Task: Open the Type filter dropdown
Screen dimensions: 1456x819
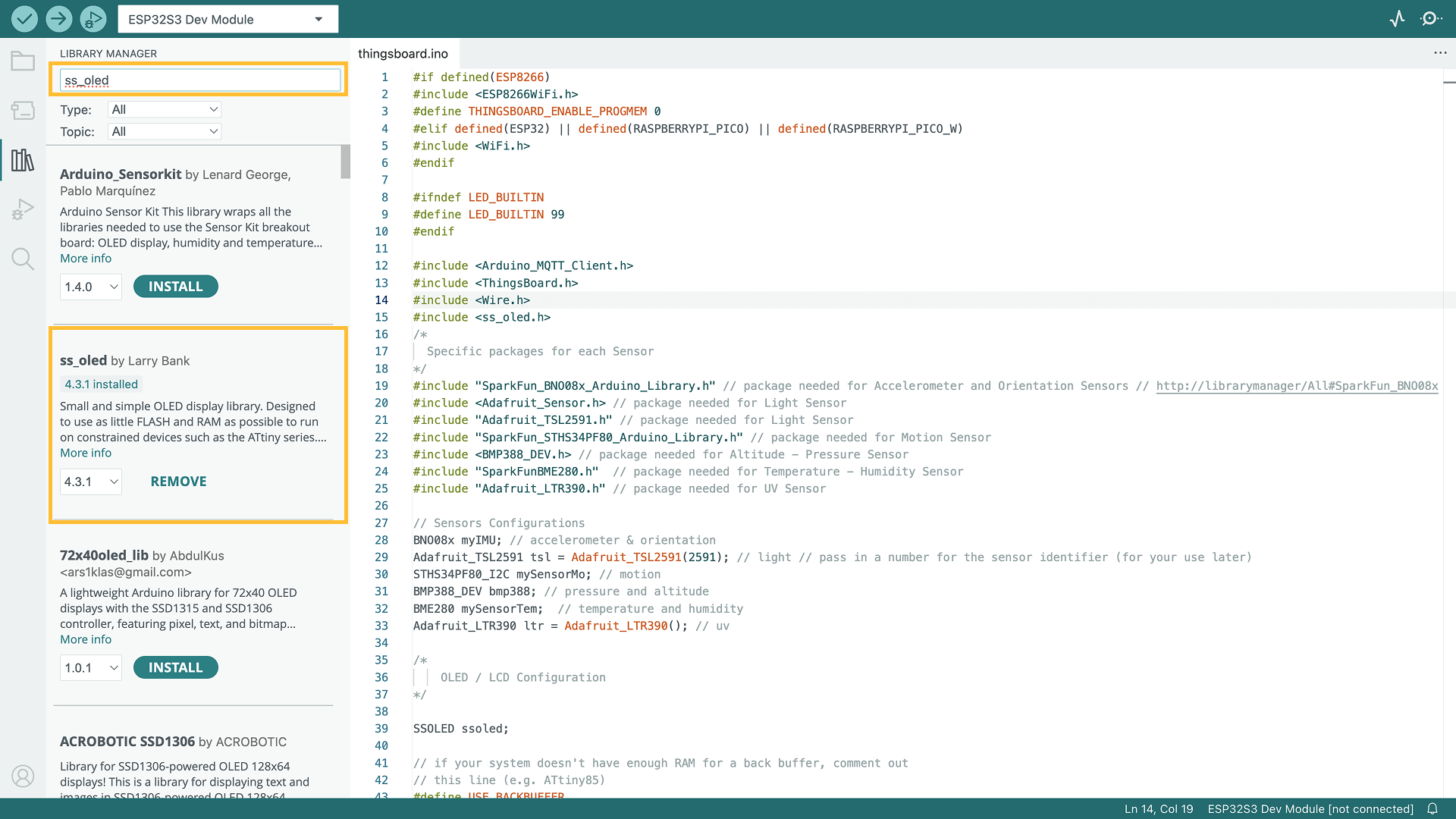Action: click(x=165, y=109)
